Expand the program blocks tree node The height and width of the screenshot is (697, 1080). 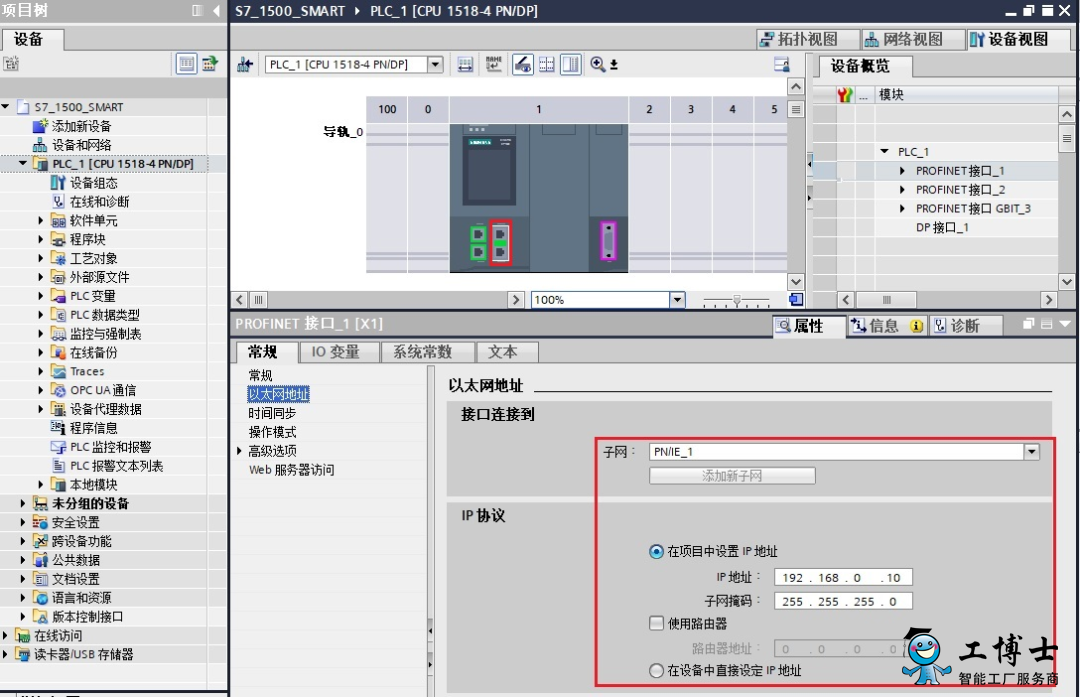[x=40, y=240]
